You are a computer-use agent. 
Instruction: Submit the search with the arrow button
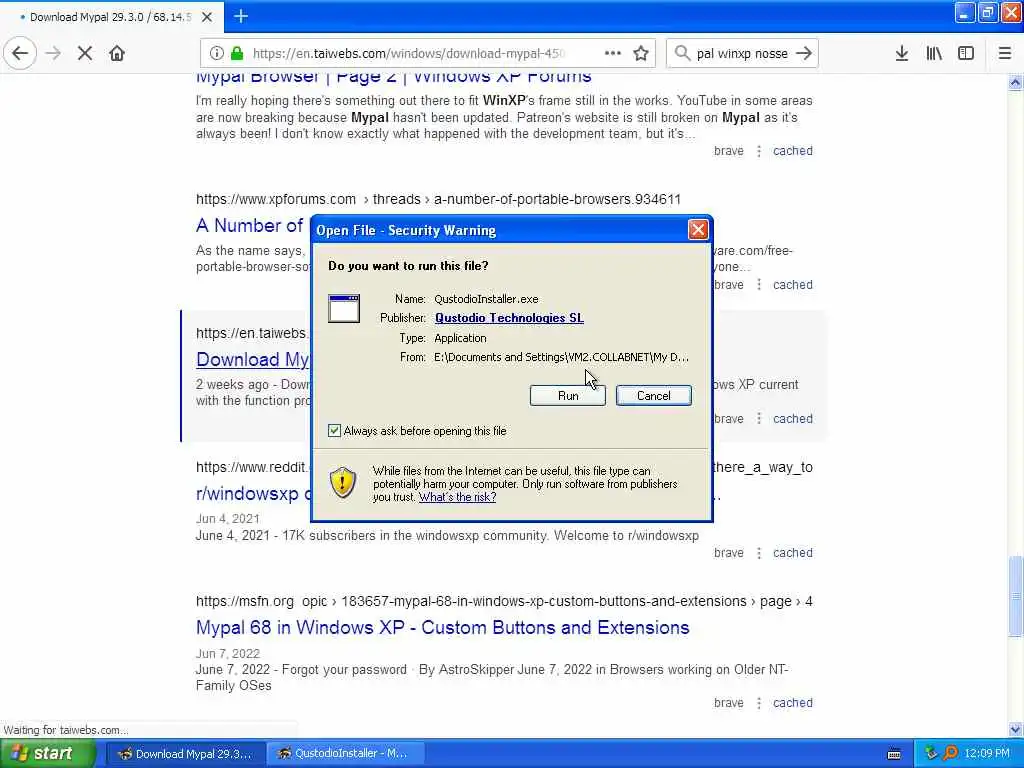pyautogui.click(x=804, y=54)
